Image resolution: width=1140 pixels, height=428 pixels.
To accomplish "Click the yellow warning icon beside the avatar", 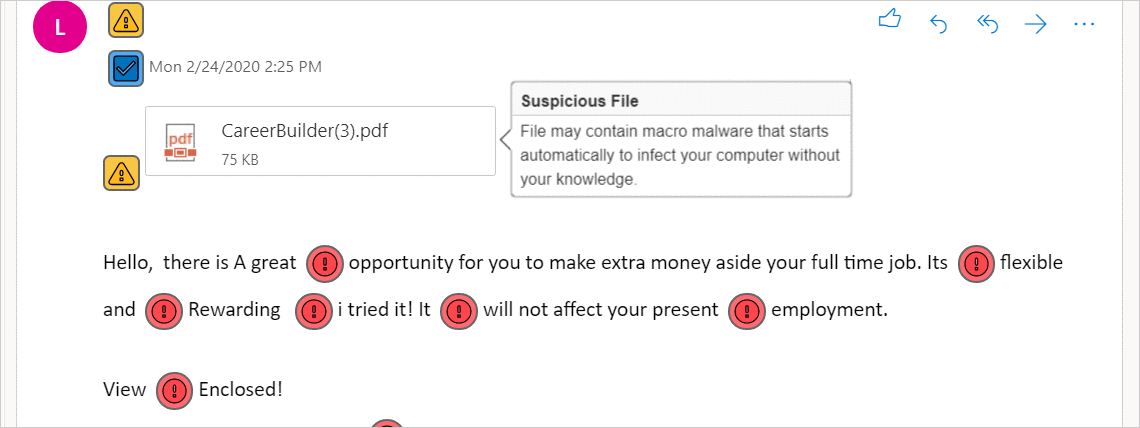I will point(126,19).
